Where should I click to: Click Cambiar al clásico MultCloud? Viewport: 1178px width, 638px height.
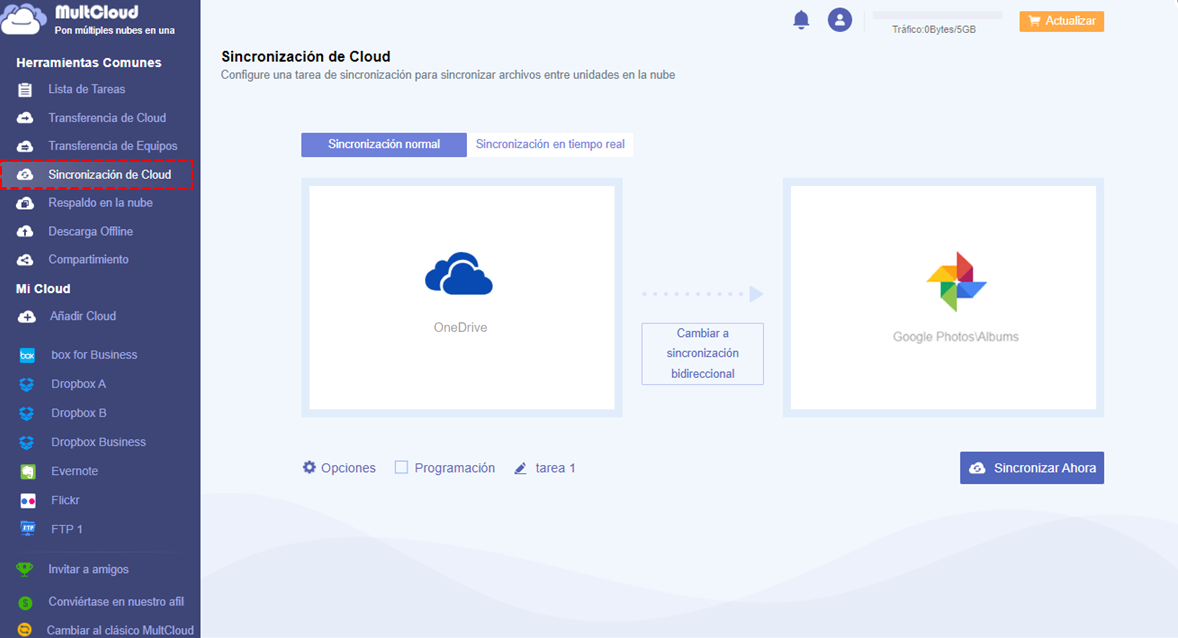coord(120,630)
